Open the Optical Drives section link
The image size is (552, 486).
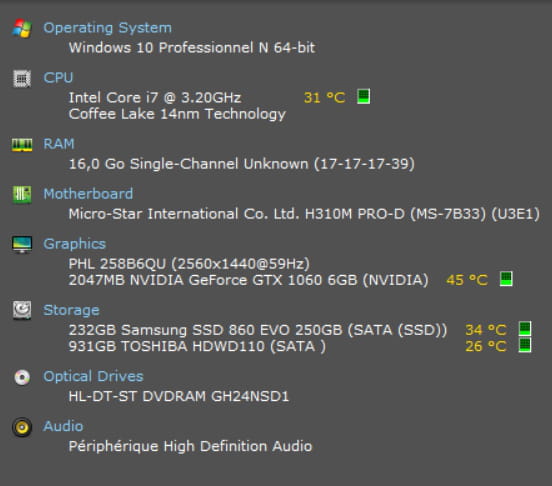tap(93, 377)
